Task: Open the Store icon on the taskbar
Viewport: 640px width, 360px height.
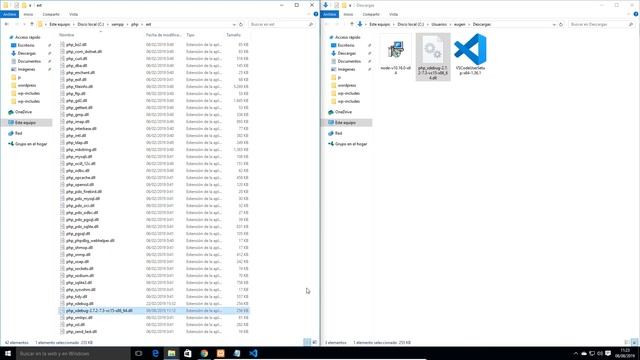Action: coord(188,353)
